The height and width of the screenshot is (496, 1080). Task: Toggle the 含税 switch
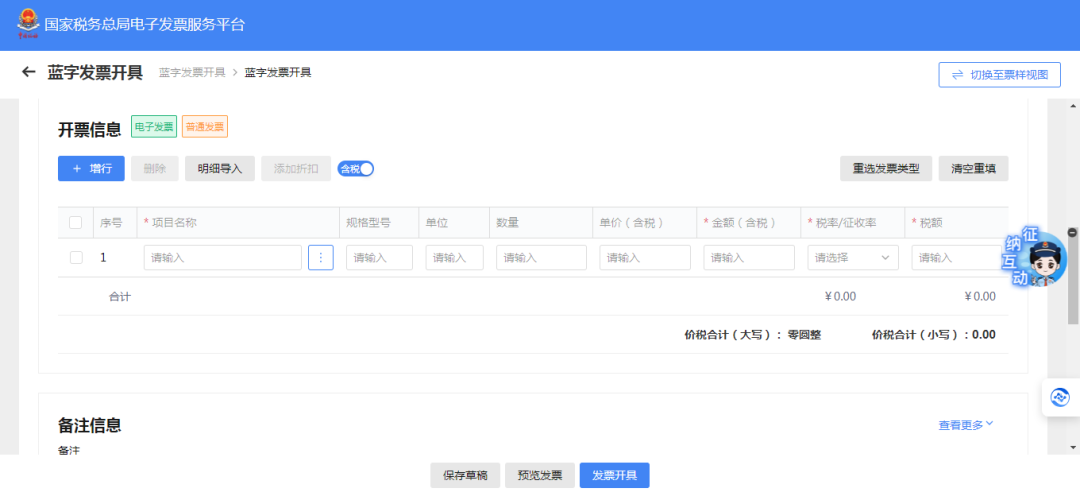tap(356, 169)
